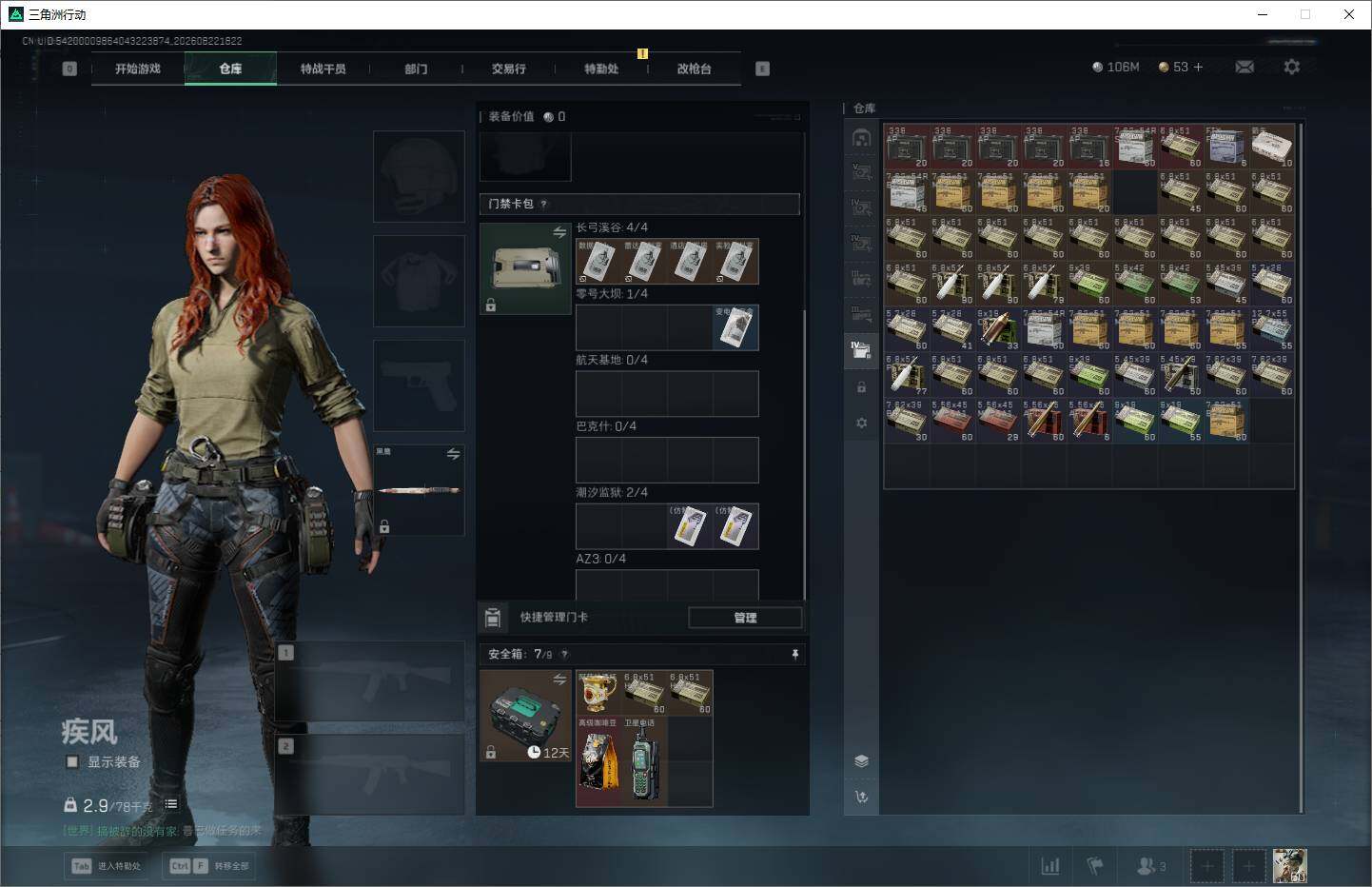Click the help icon next to 门禁卡包
This screenshot has width=1372, height=887.
click(x=543, y=204)
